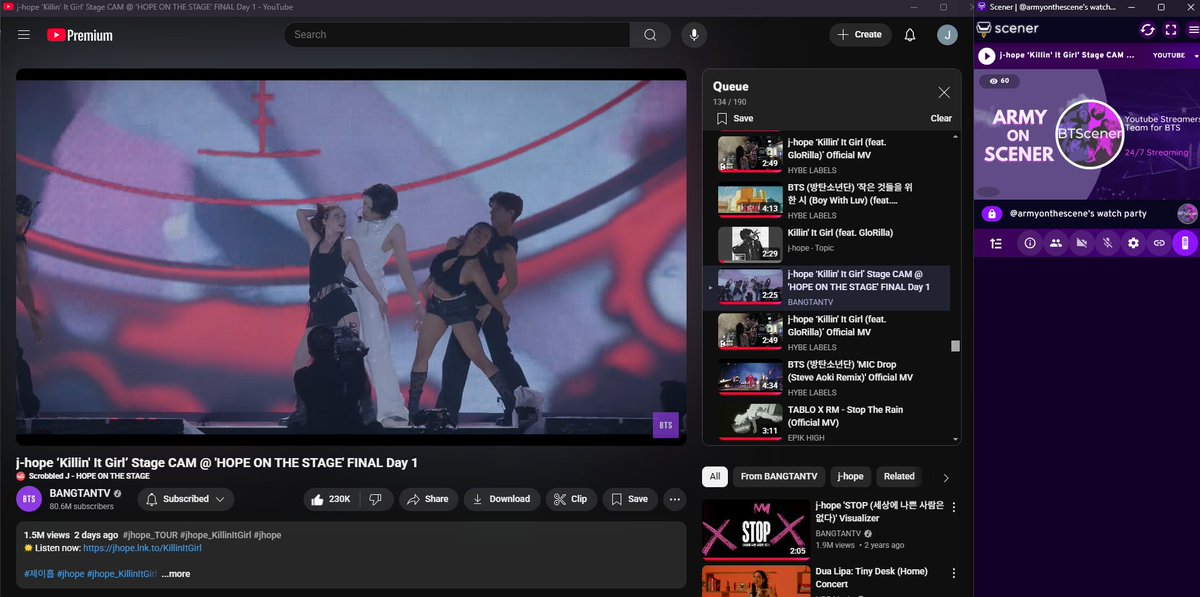Viewport: 1200px width, 597px height.
Task: Click the Scener party lock icon
Action: pyautogui.click(x=992, y=214)
